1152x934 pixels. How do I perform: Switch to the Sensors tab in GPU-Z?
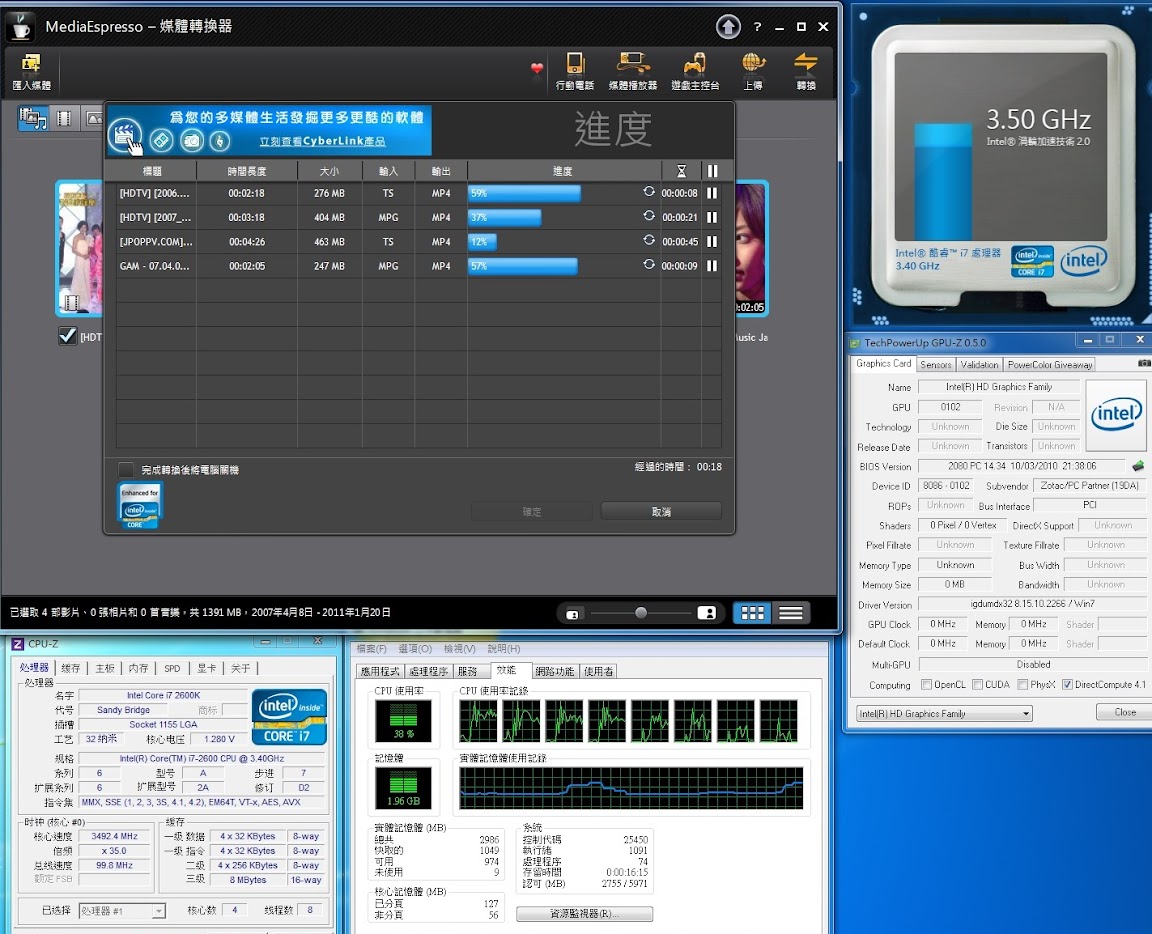point(935,365)
